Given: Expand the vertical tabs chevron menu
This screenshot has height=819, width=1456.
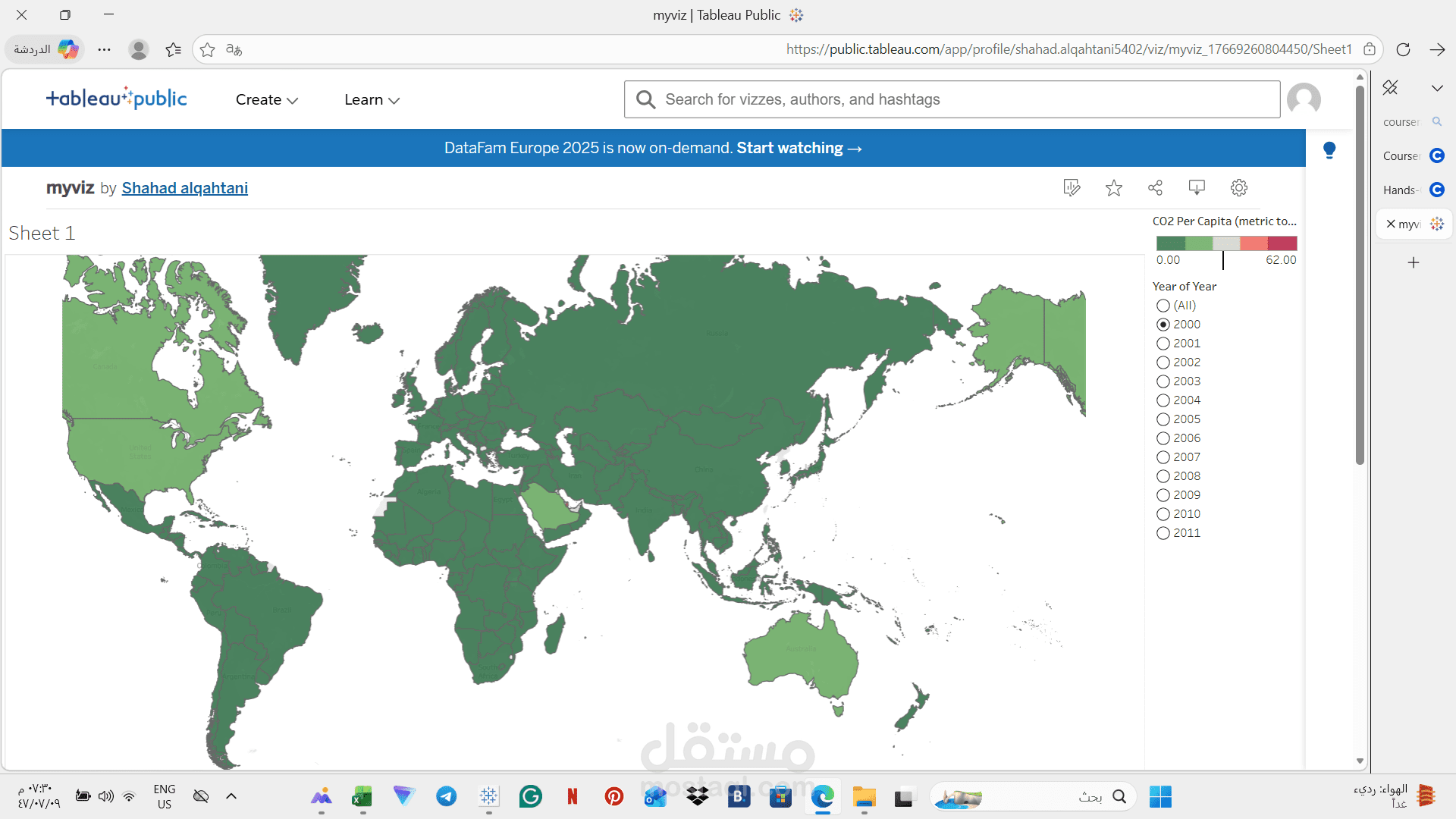Looking at the screenshot, I should [1437, 88].
